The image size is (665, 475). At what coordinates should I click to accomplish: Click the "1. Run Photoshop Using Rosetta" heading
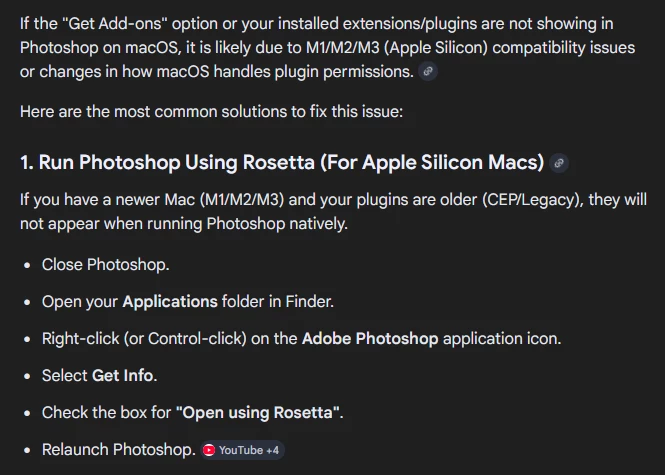pos(281,163)
